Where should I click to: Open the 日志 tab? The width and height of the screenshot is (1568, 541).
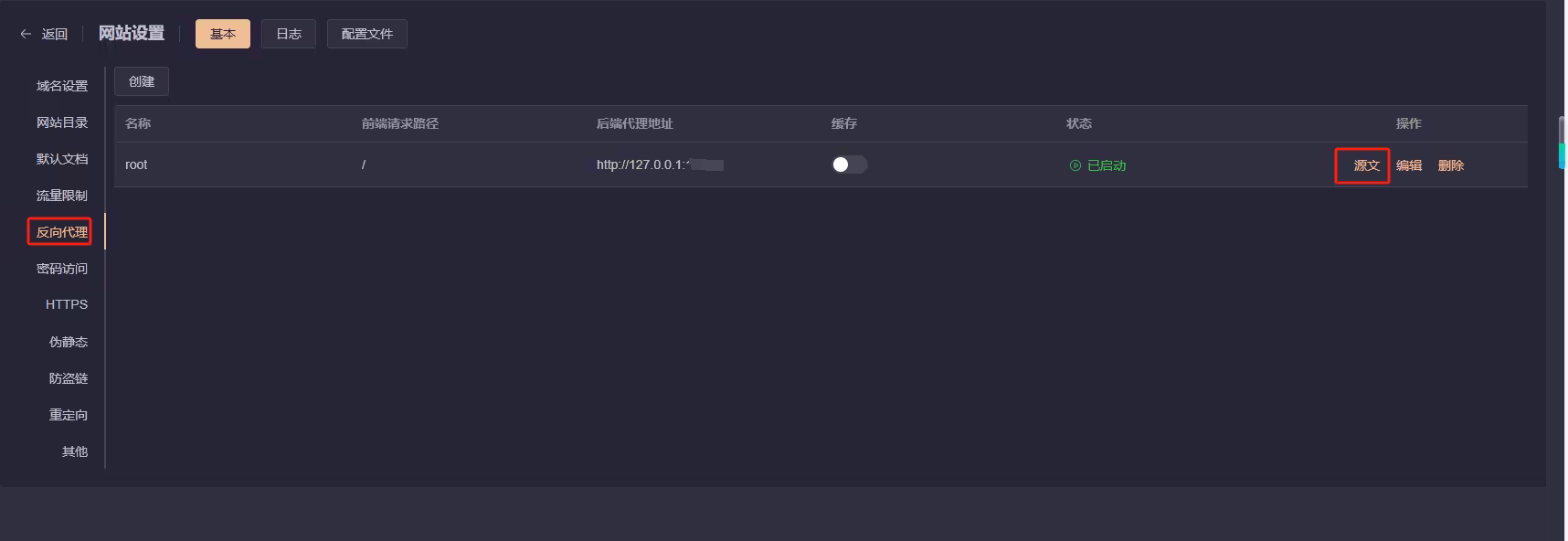289,34
